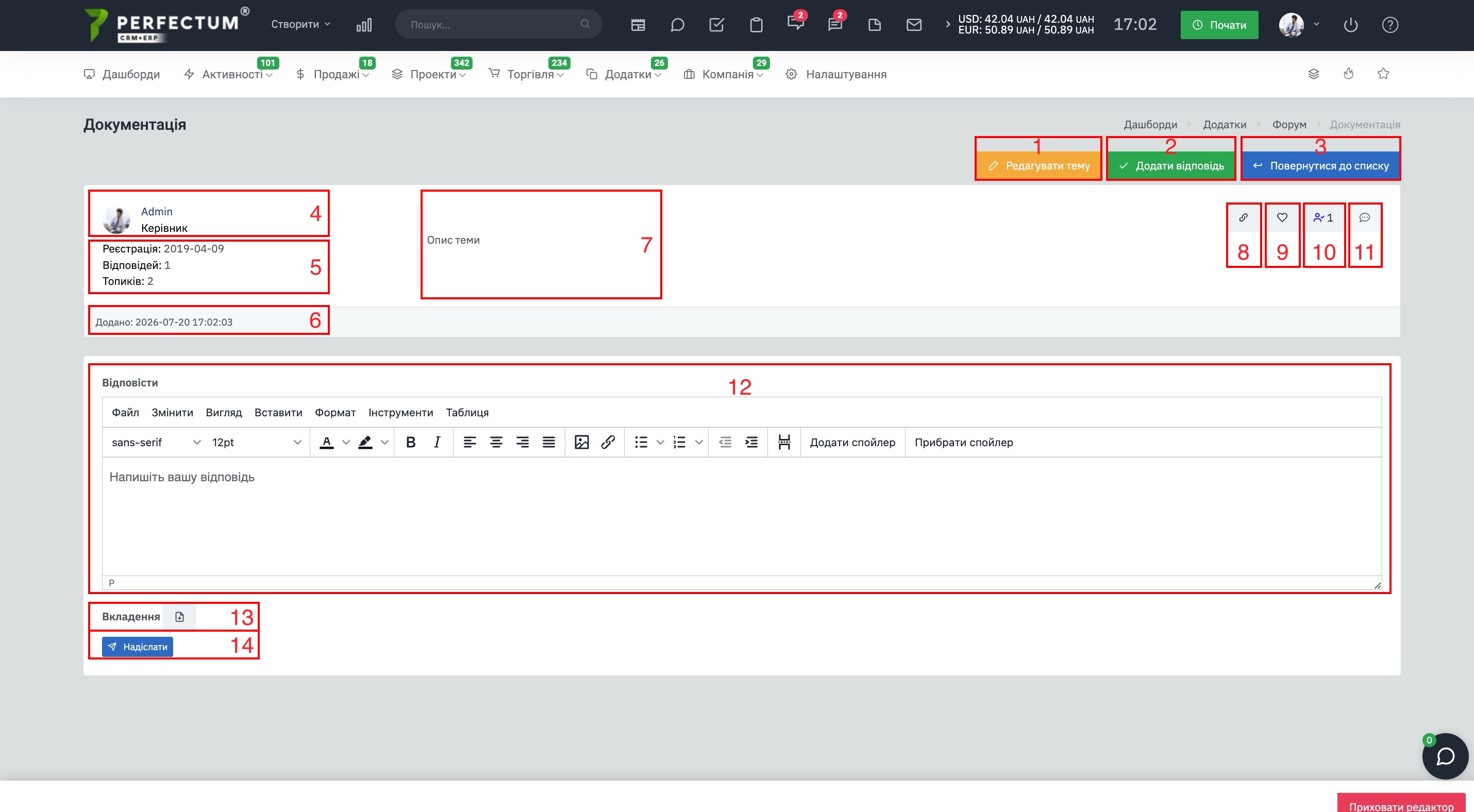Click the Bold formatting icon
The width and height of the screenshot is (1474, 812).
tap(410, 442)
